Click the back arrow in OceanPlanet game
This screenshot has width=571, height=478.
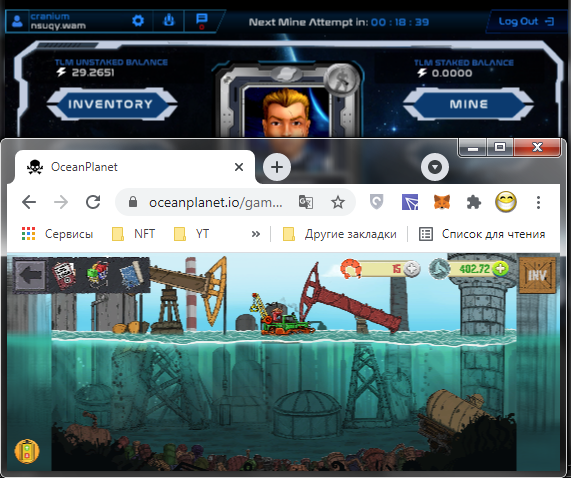(x=30, y=274)
